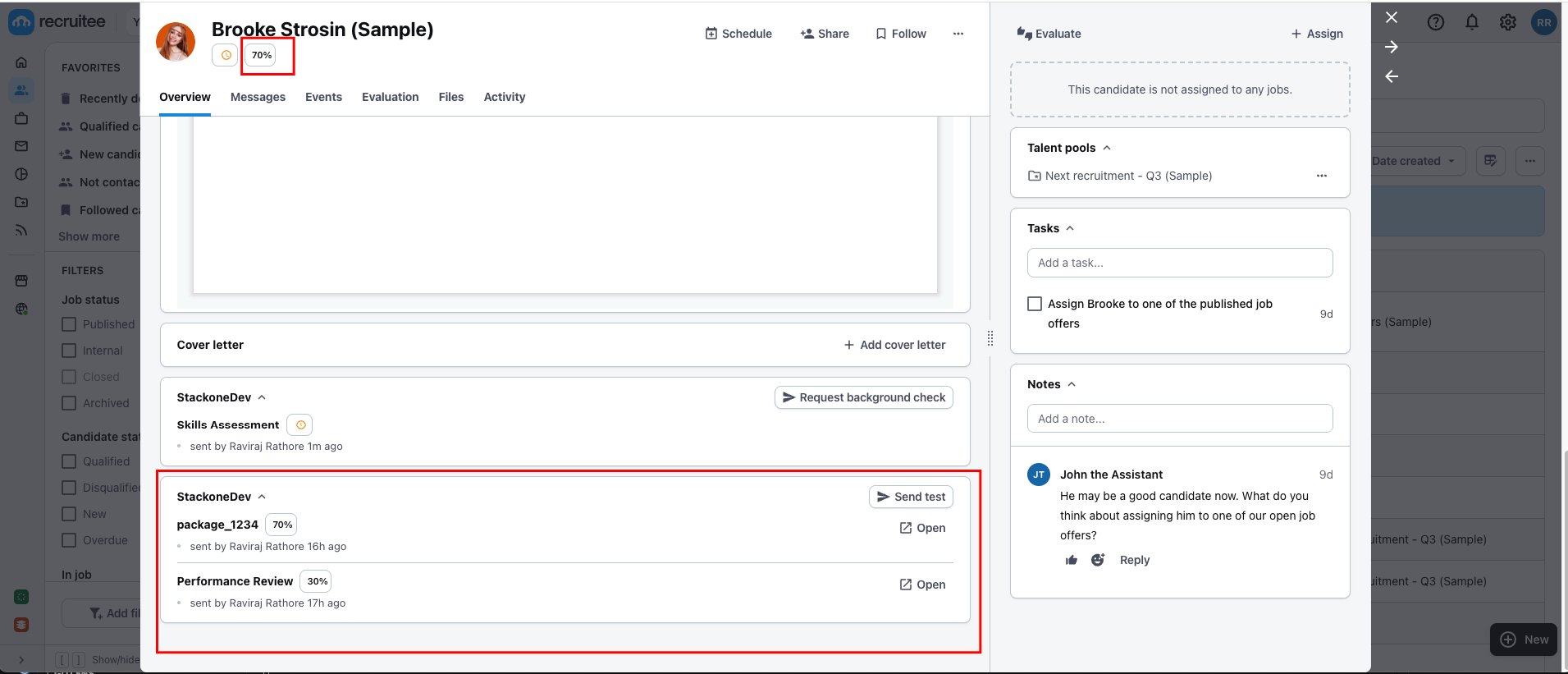
Task: Toggle the Published job status filter
Action: [x=70, y=324]
